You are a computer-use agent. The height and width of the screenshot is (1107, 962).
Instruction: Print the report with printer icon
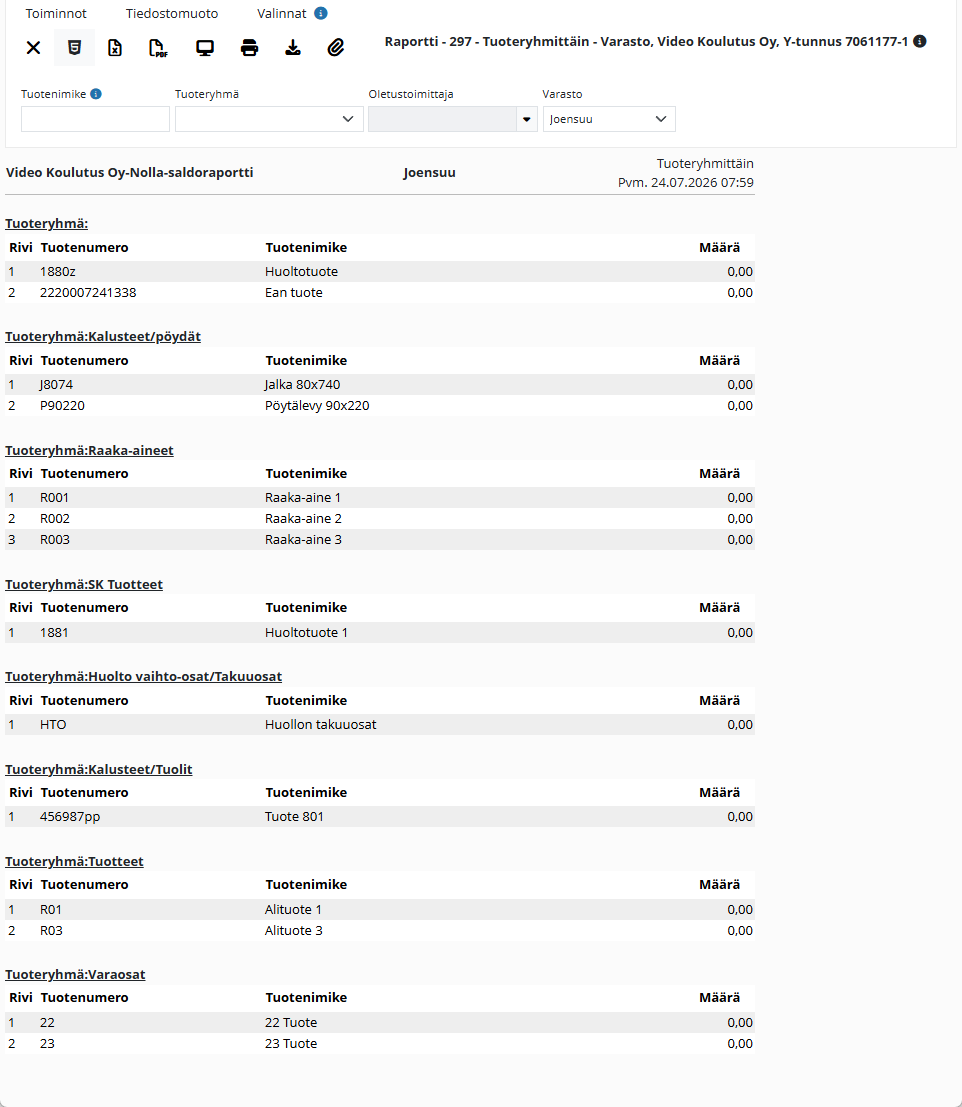tap(249, 48)
